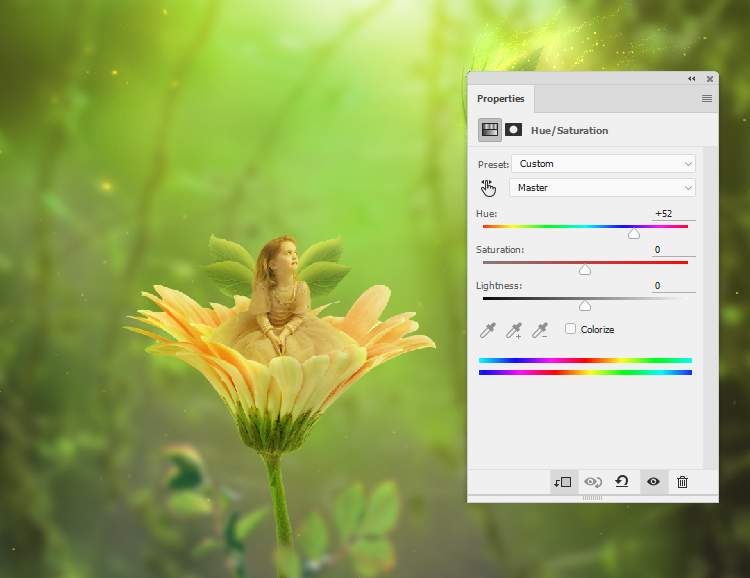This screenshot has height=578, width=750.
Task: Choose the Subtract from Sample eyedropper
Action: point(540,330)
